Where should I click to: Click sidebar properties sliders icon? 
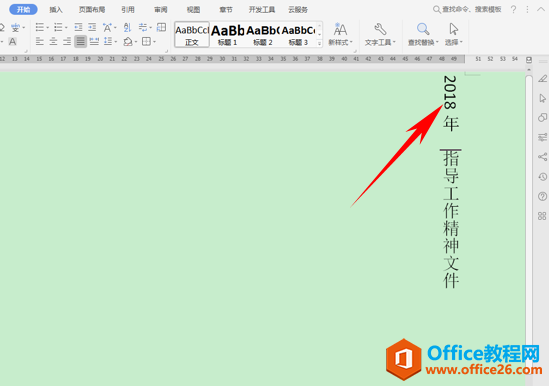point(542,137)
